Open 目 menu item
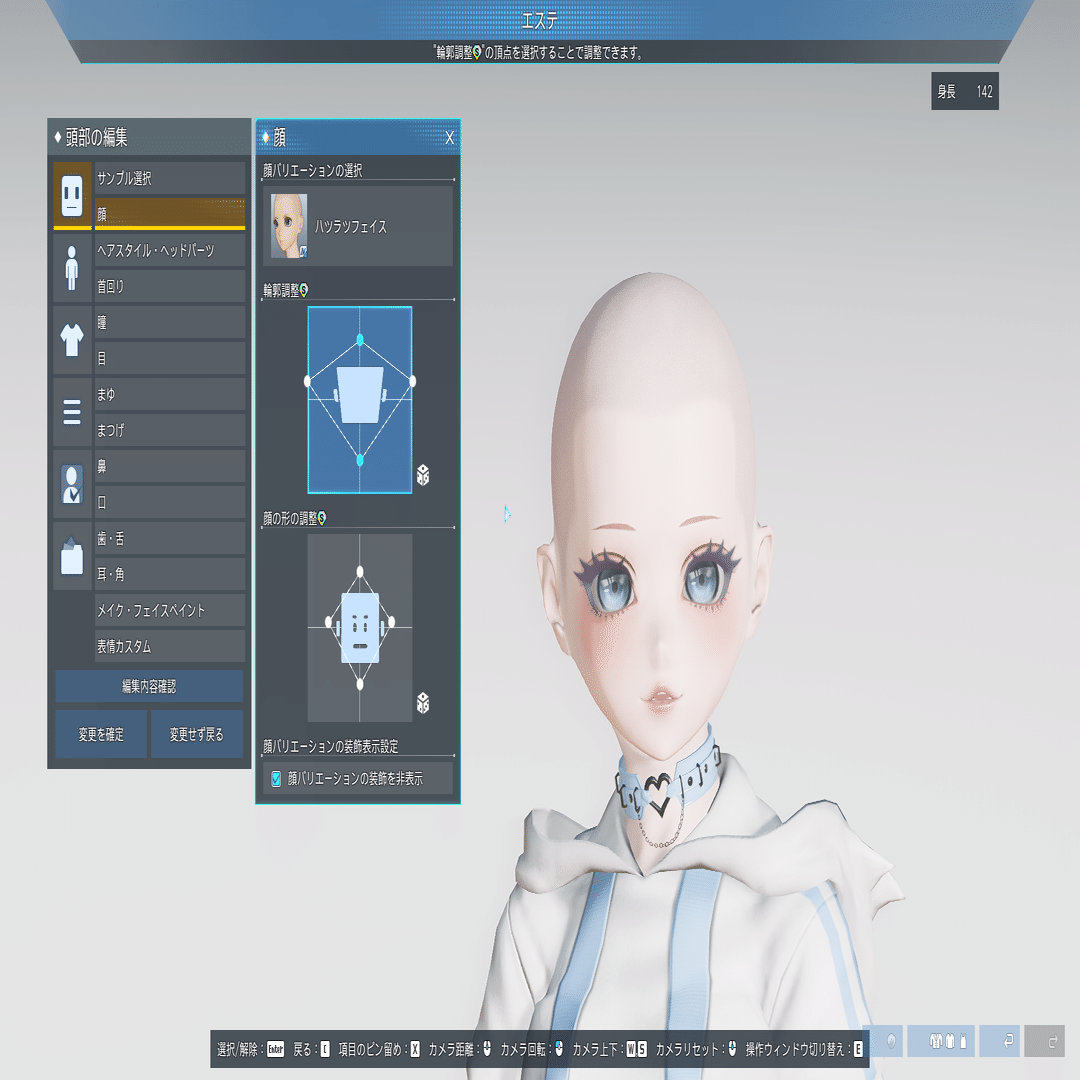The width and height of the screenshot is (1080, 1080). pos(169,358)
